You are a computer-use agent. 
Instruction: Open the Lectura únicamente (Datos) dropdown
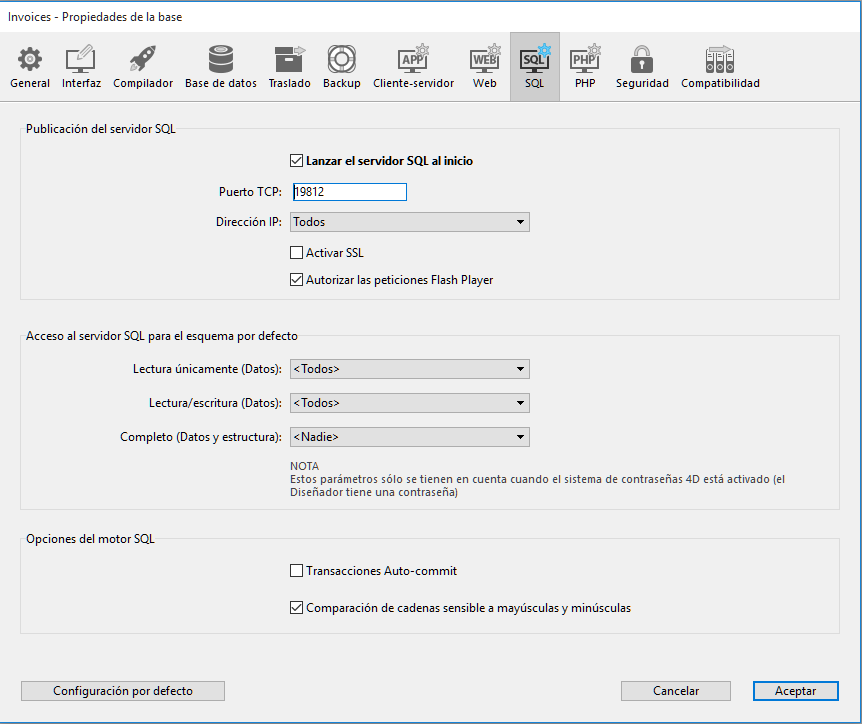coord(410,369)
